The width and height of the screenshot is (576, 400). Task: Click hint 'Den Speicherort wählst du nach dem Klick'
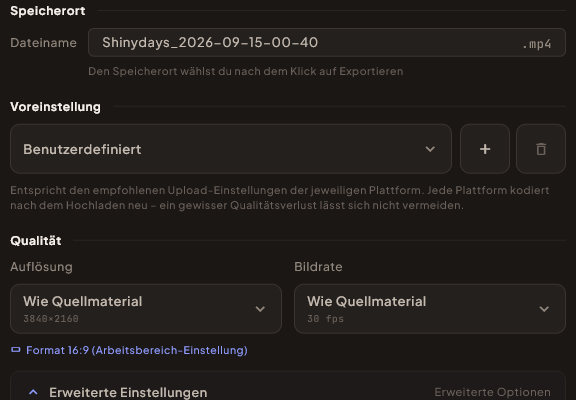tap(245, 71)
